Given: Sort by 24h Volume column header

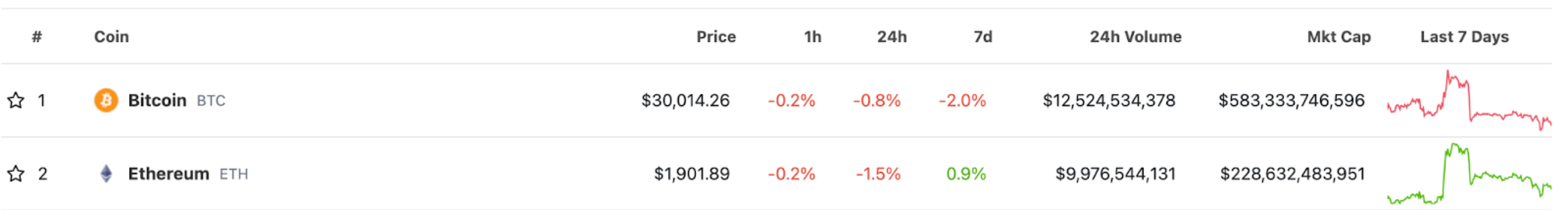Looking at the screenshot, I should point(1135,37).
